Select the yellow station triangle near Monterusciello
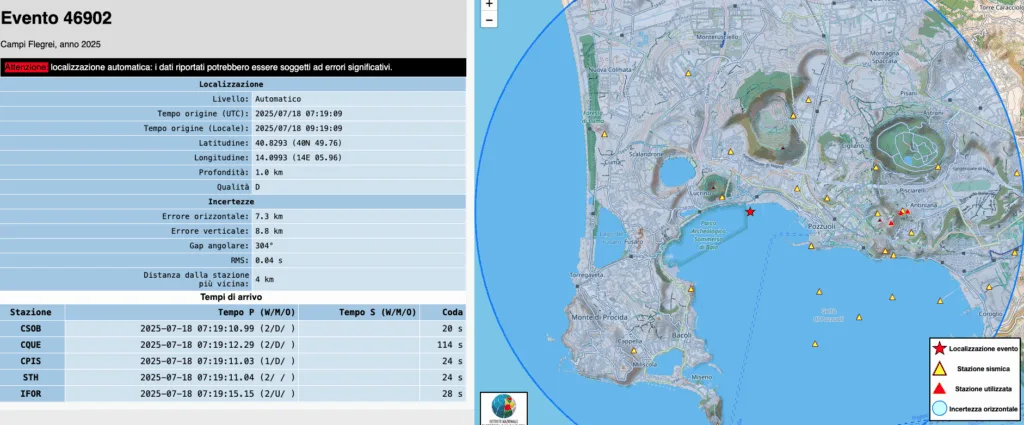This screenshot has width=1024, height=425. pos(689,74)
